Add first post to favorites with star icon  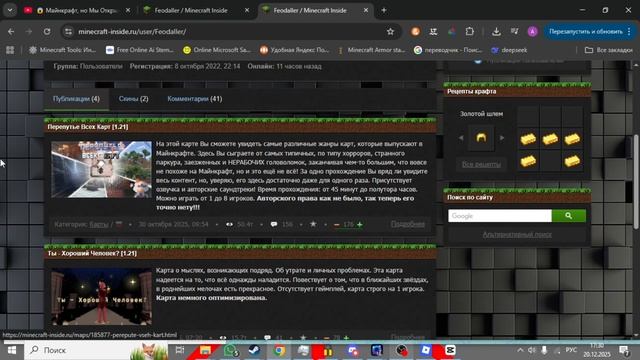pyautogui.click(x=313, y=224)
